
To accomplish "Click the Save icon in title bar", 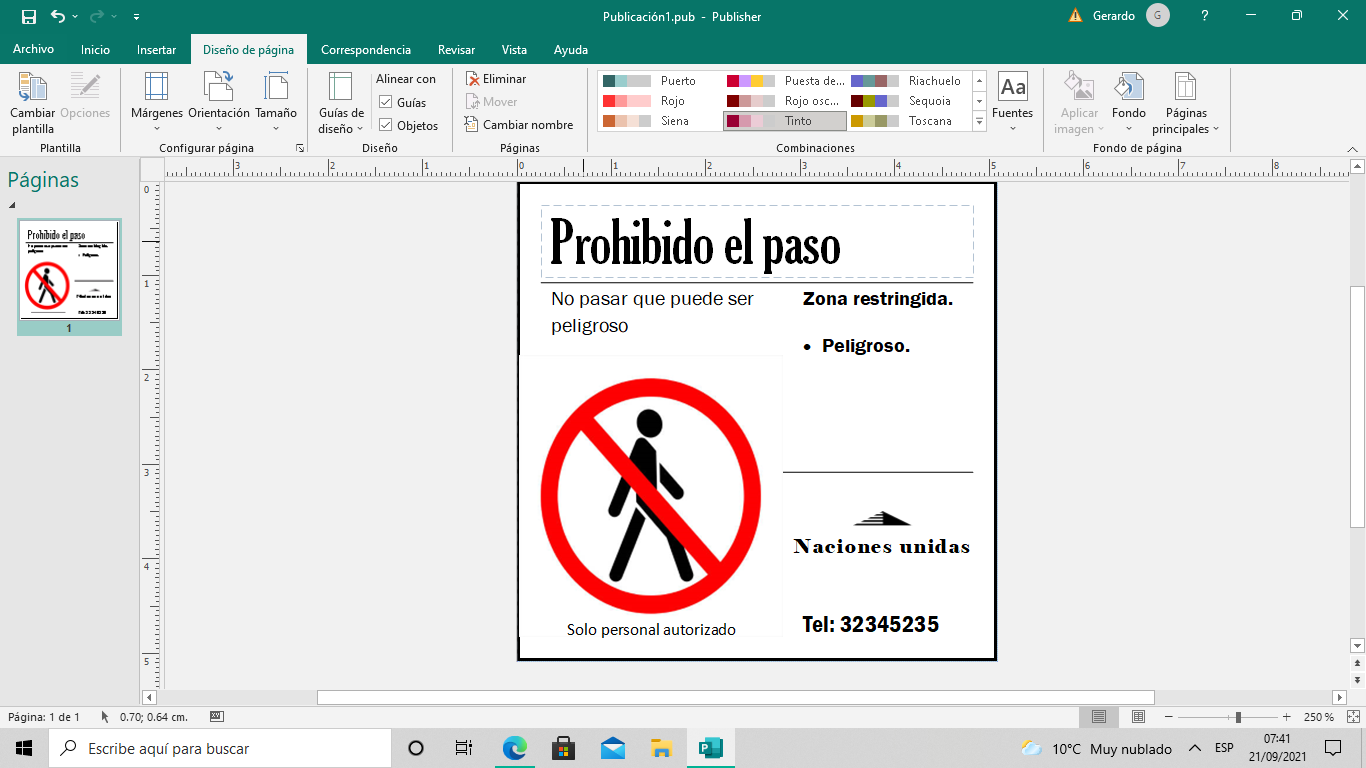I will coord(28,16).
